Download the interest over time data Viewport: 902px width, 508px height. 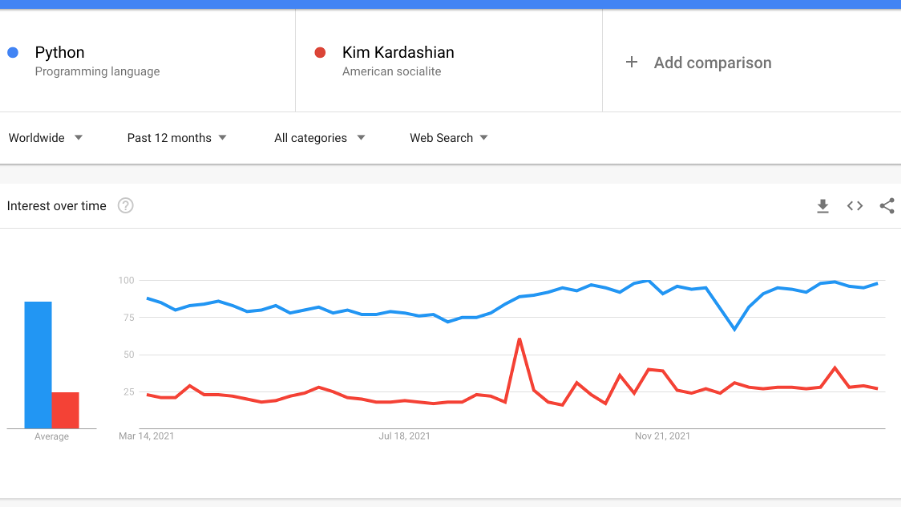[x=823, y=206]
